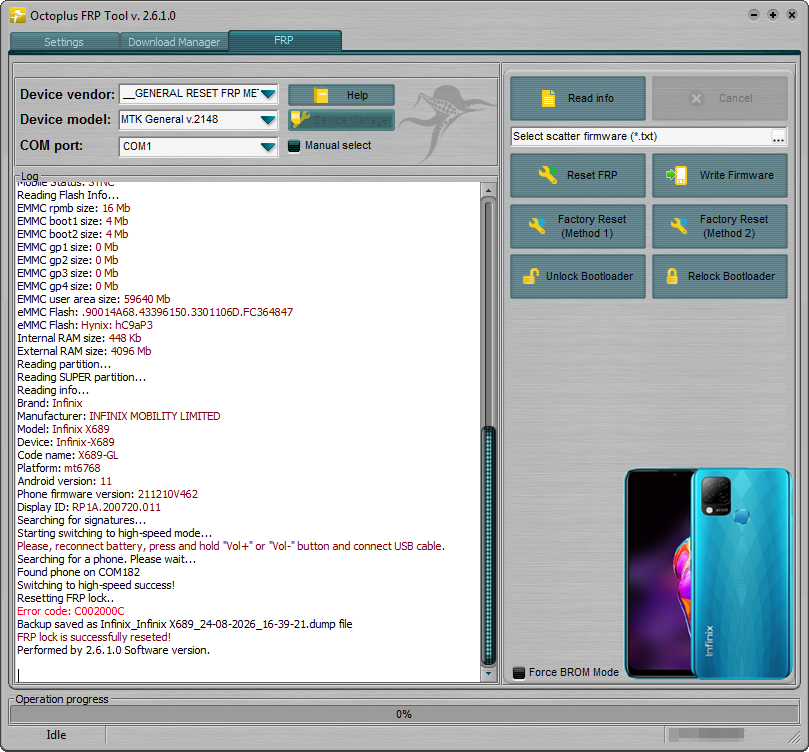Click the Cancel X circle icon
The height and width of the screenshot is (752, 809).
(697, 99)
